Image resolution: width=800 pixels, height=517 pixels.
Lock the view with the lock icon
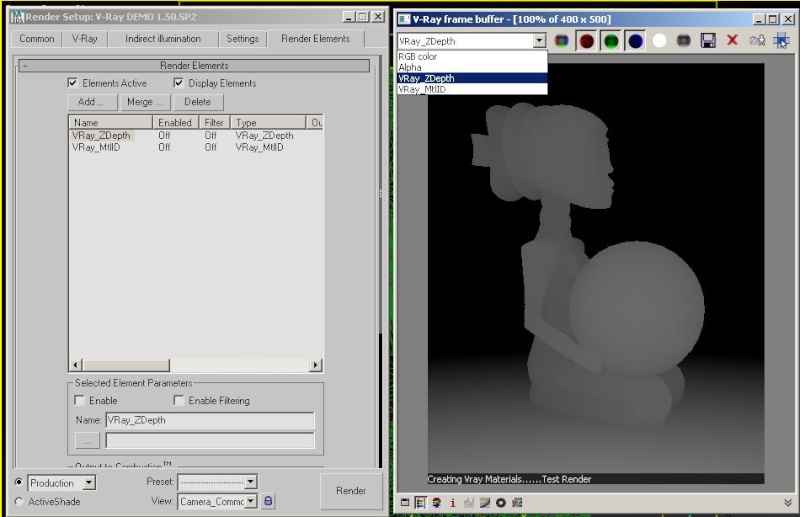268,501
